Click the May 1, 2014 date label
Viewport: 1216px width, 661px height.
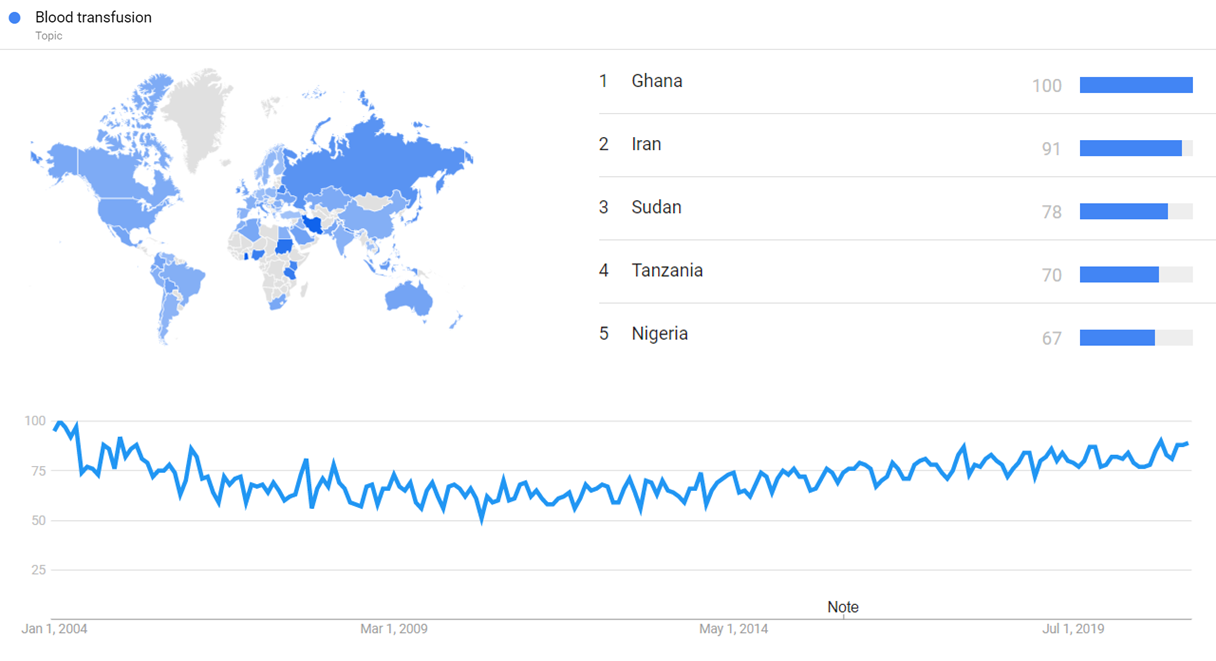click(x=733, y=629)
